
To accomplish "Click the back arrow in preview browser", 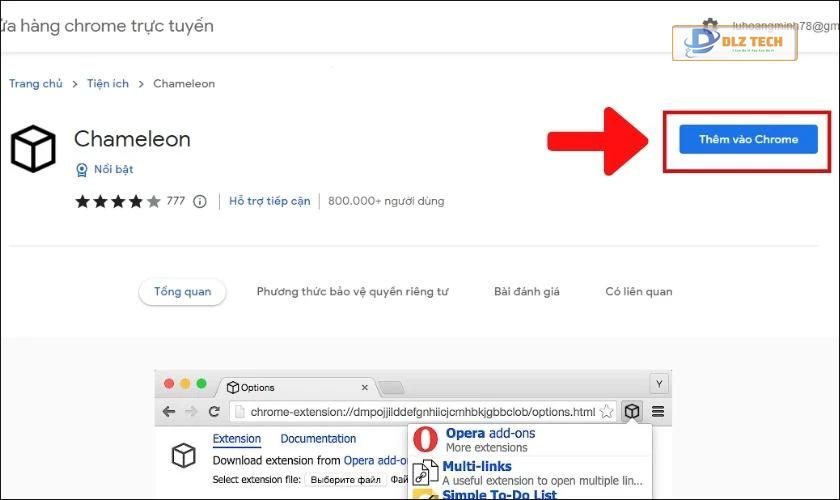I will [x=169, y=412].
